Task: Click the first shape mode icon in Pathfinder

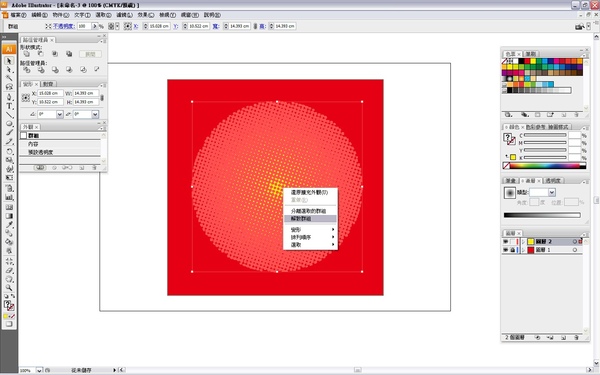Action: (x=26, y=54)
